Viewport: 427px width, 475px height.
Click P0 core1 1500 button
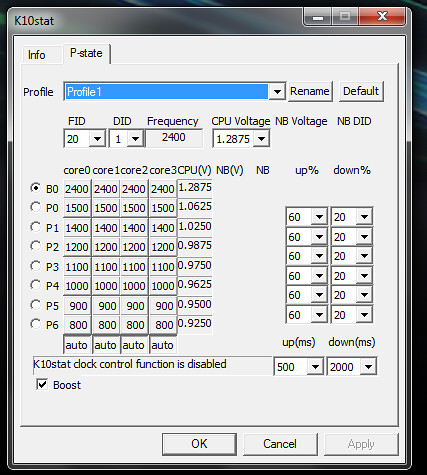106,208
